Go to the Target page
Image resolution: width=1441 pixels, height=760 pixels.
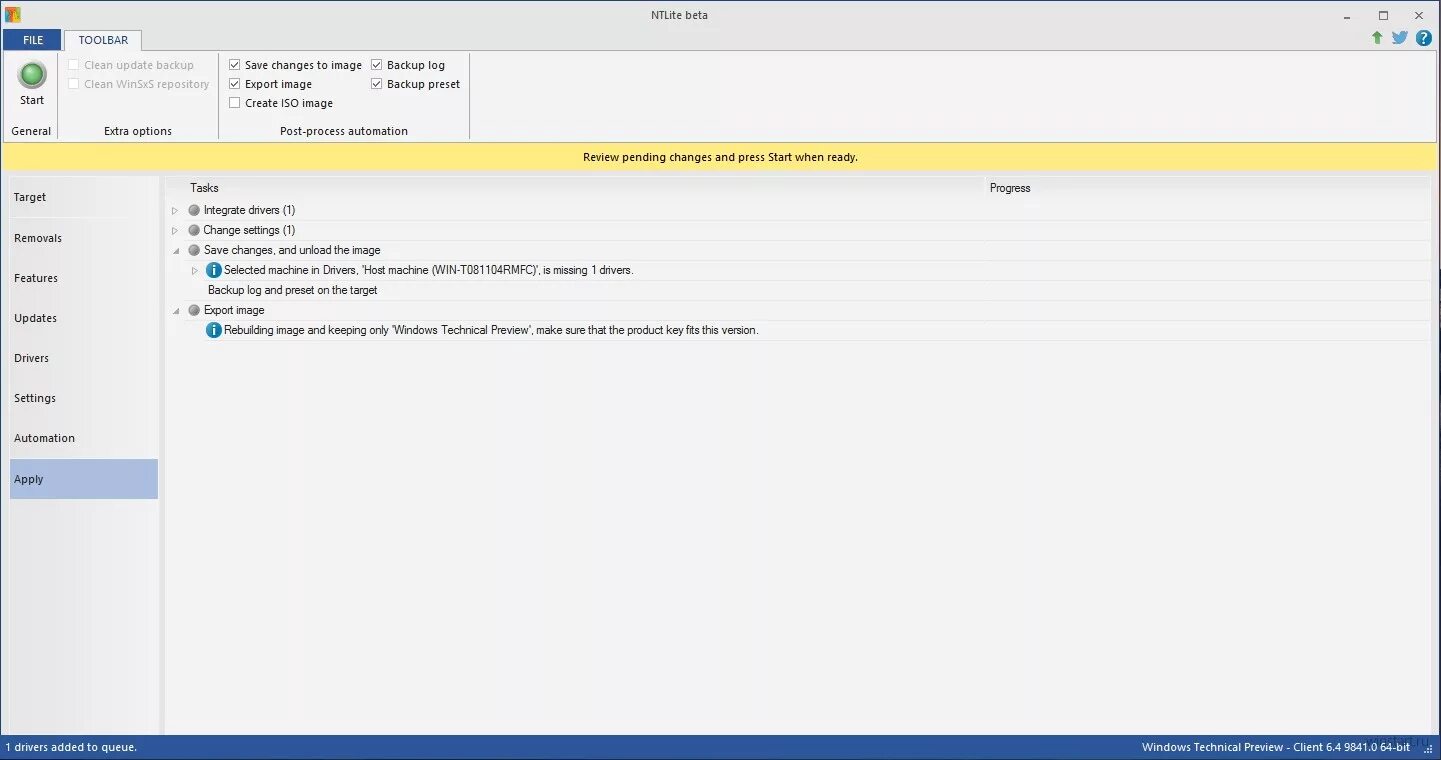coord(84,197)
